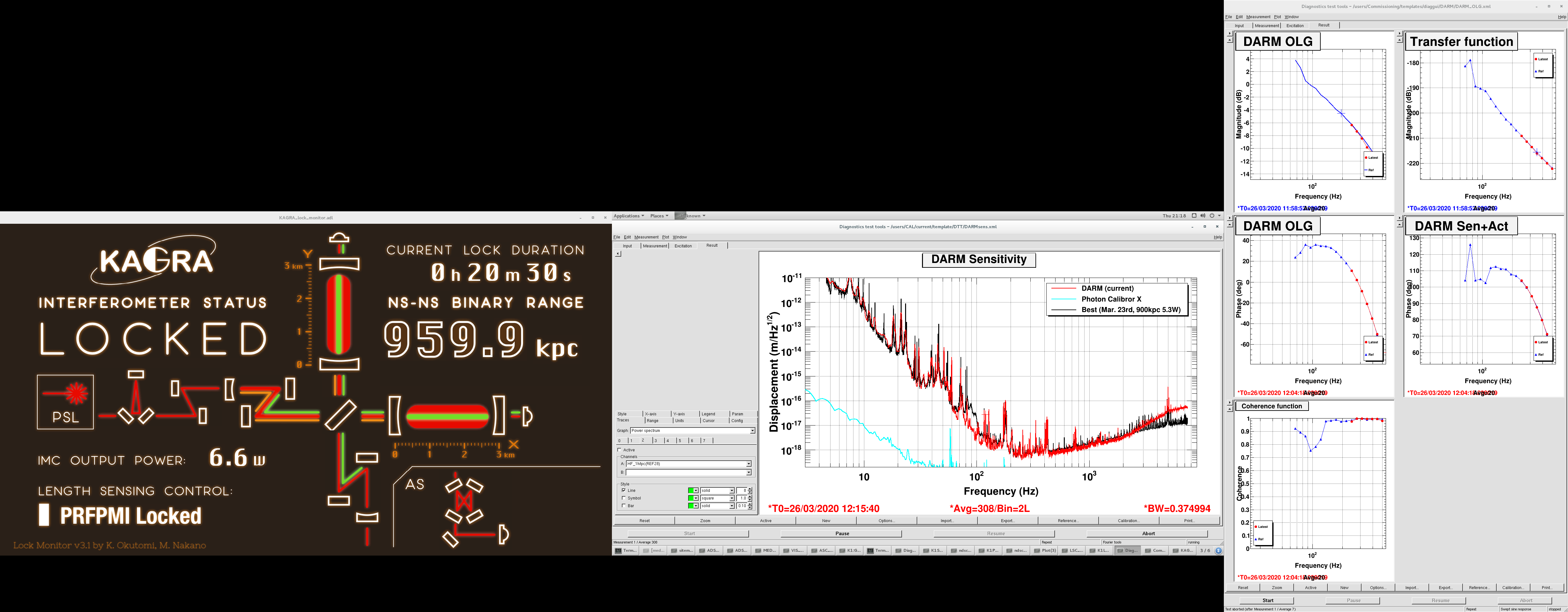Switch to the MED... taskbar window
Image resolution: width=1568 pixels, height=612 pixels.
click(765, 550)
